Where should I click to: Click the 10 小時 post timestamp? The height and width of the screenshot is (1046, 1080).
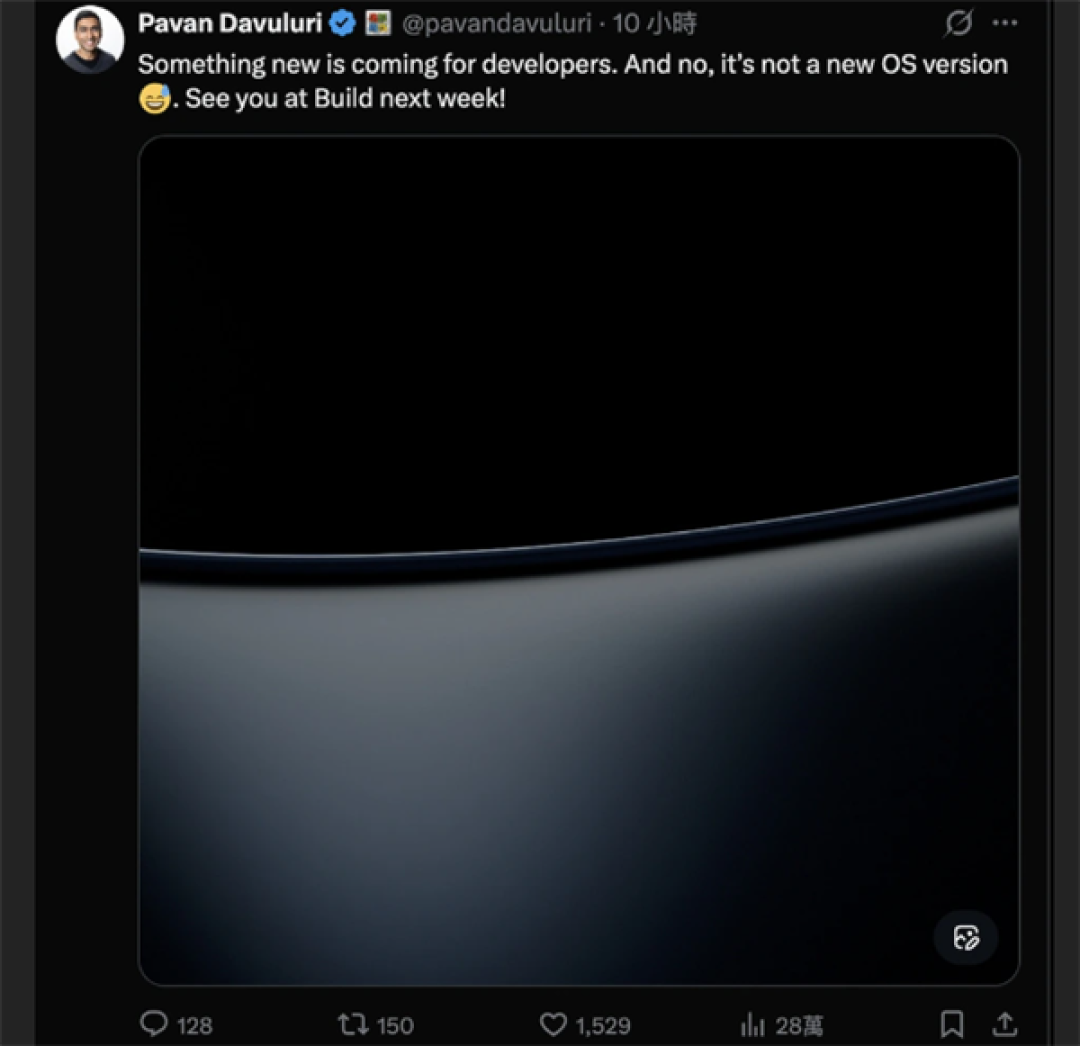pyautogui.click(x=654, y=23)
